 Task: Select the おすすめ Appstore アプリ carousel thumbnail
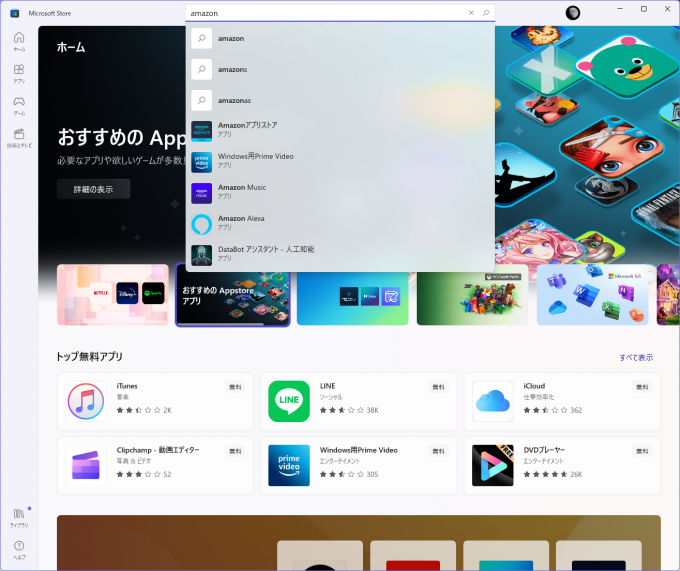[x=233, y=295]
